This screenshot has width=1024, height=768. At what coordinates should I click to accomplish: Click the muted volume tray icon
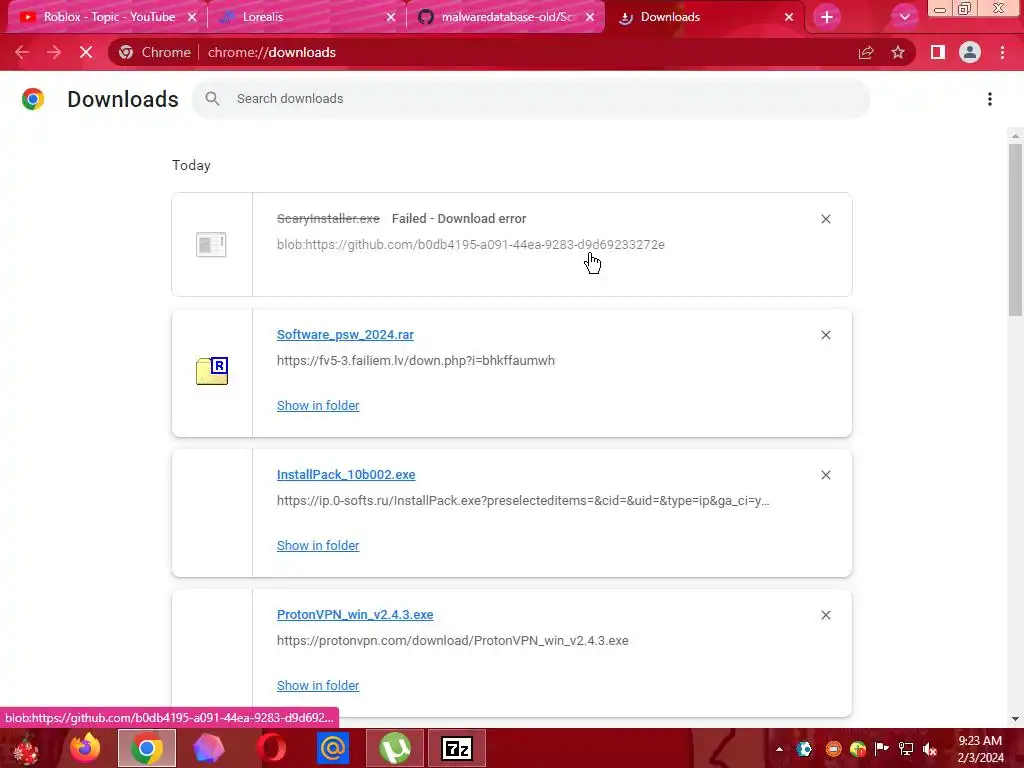pos(930,749)
